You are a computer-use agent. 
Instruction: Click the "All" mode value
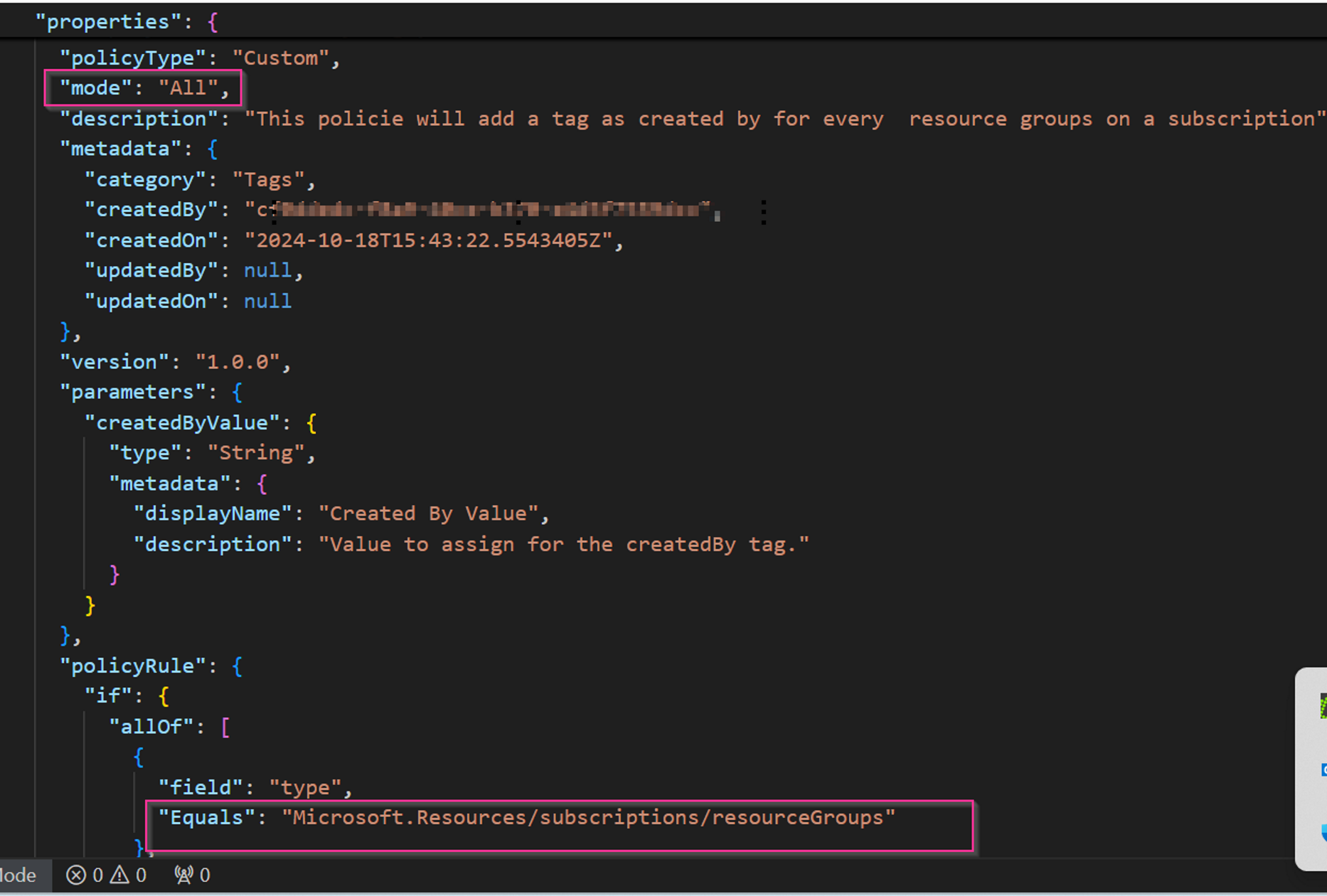[x=188, y=87]
